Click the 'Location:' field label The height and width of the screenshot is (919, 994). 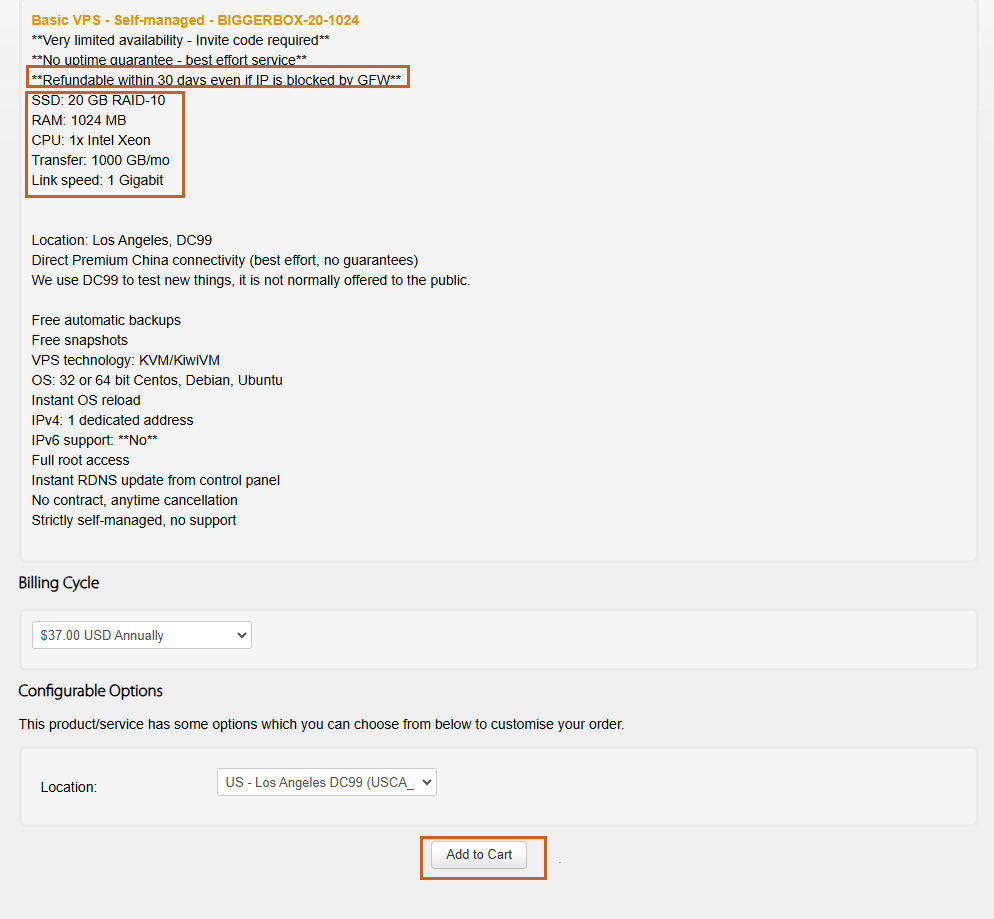(69, 787)
